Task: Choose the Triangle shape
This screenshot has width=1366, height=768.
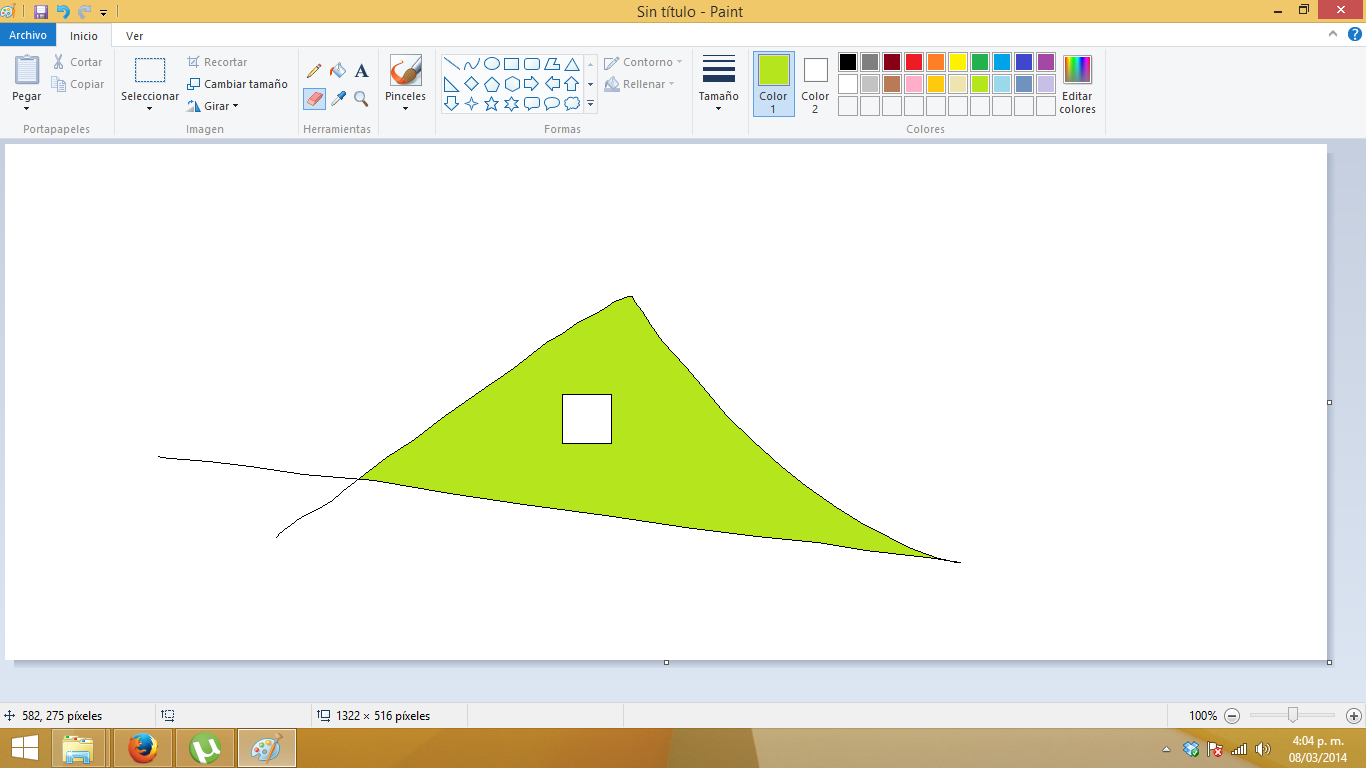Action: 572,64
